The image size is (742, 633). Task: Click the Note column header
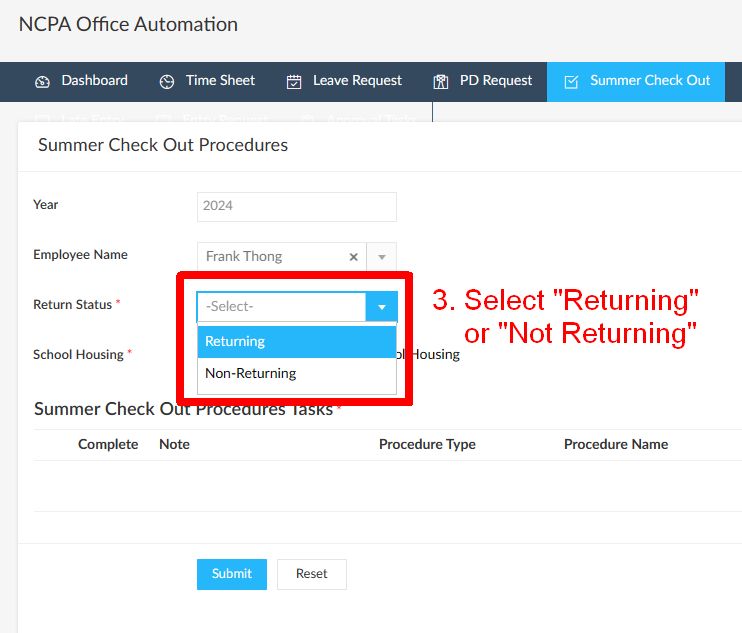pyautogui.click(x=174, y=444)
